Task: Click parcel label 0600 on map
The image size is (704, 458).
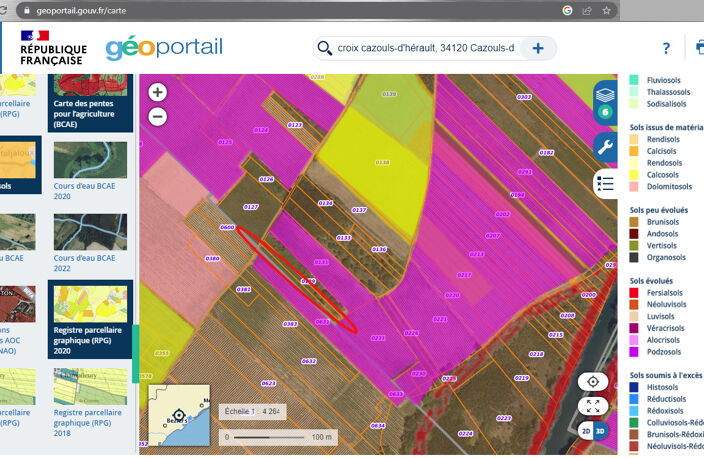Action: click(x=227, y=227)
